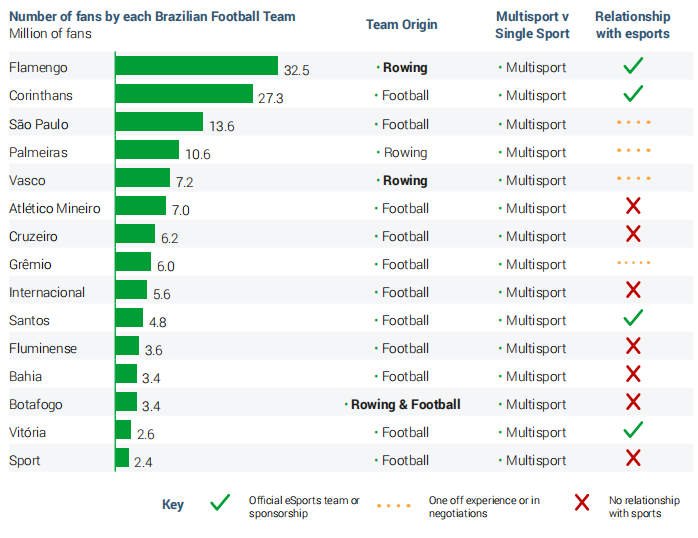Viewport: 698px width, 538px height.
Task: Click the red X in the Sport row
Action: tap(632, 459)
